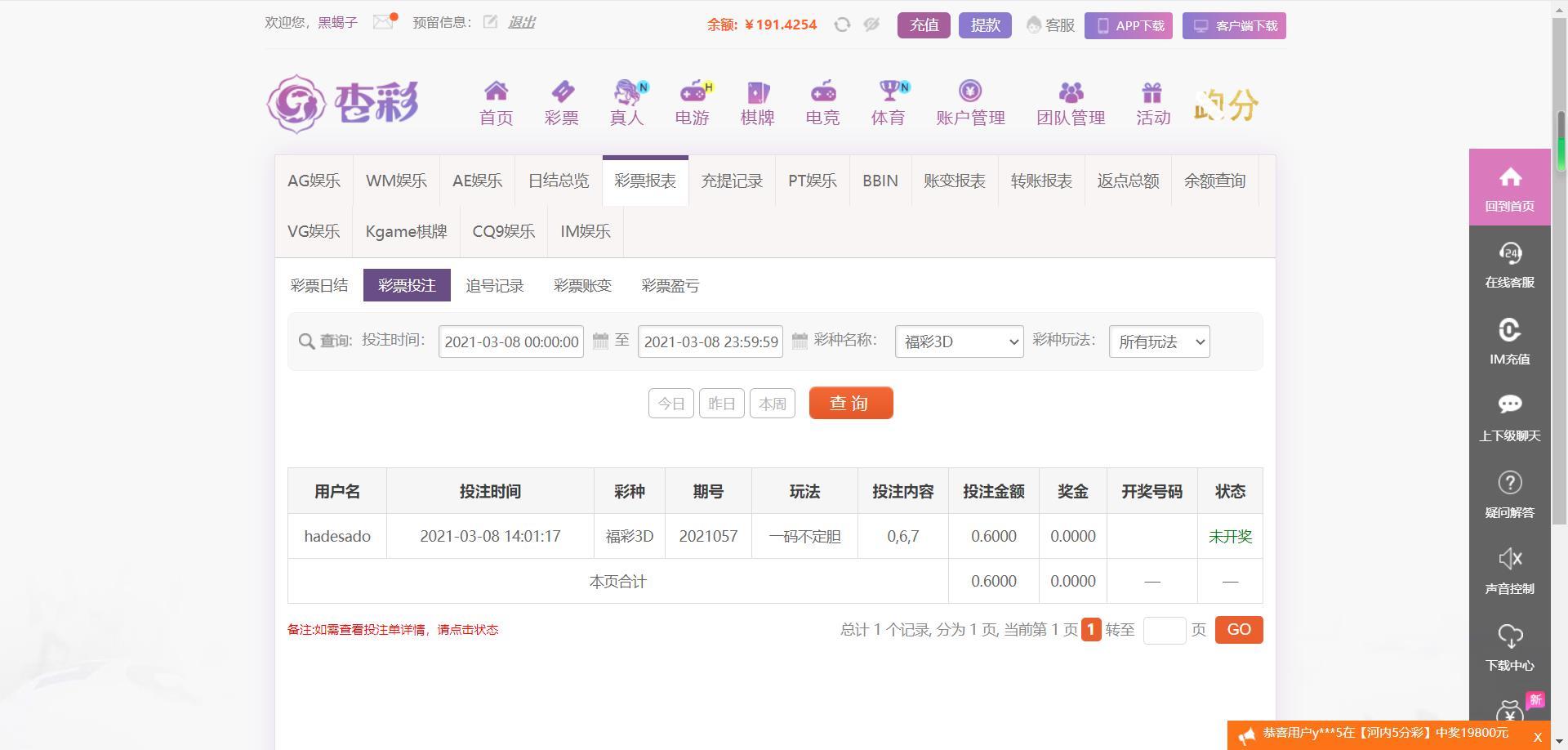Open 活动 promotions gift icon
1568x750 pixels.
1152,92
